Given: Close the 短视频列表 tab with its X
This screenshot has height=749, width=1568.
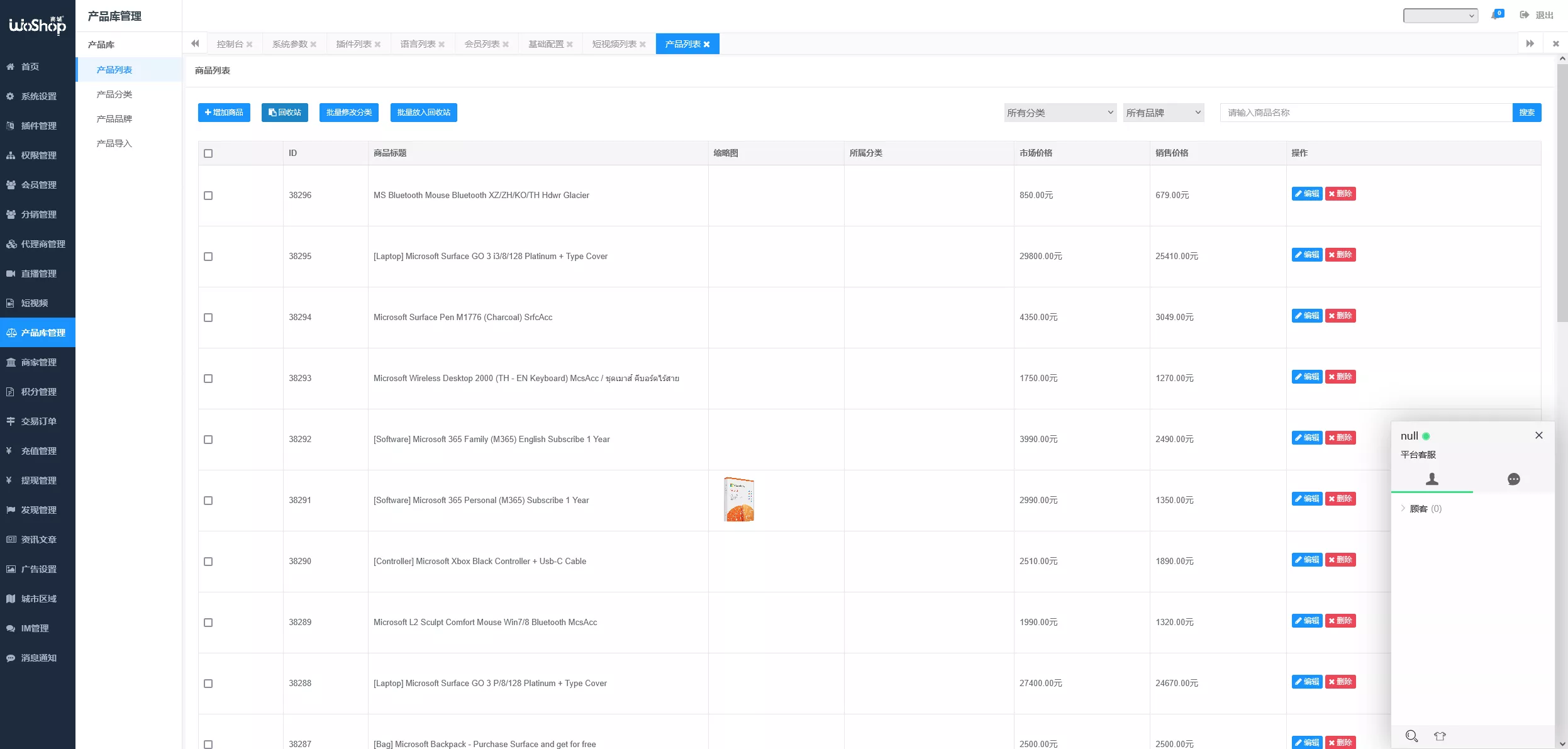Looking at the screenshot, I should pyautogui.click(x=643, y=45).
